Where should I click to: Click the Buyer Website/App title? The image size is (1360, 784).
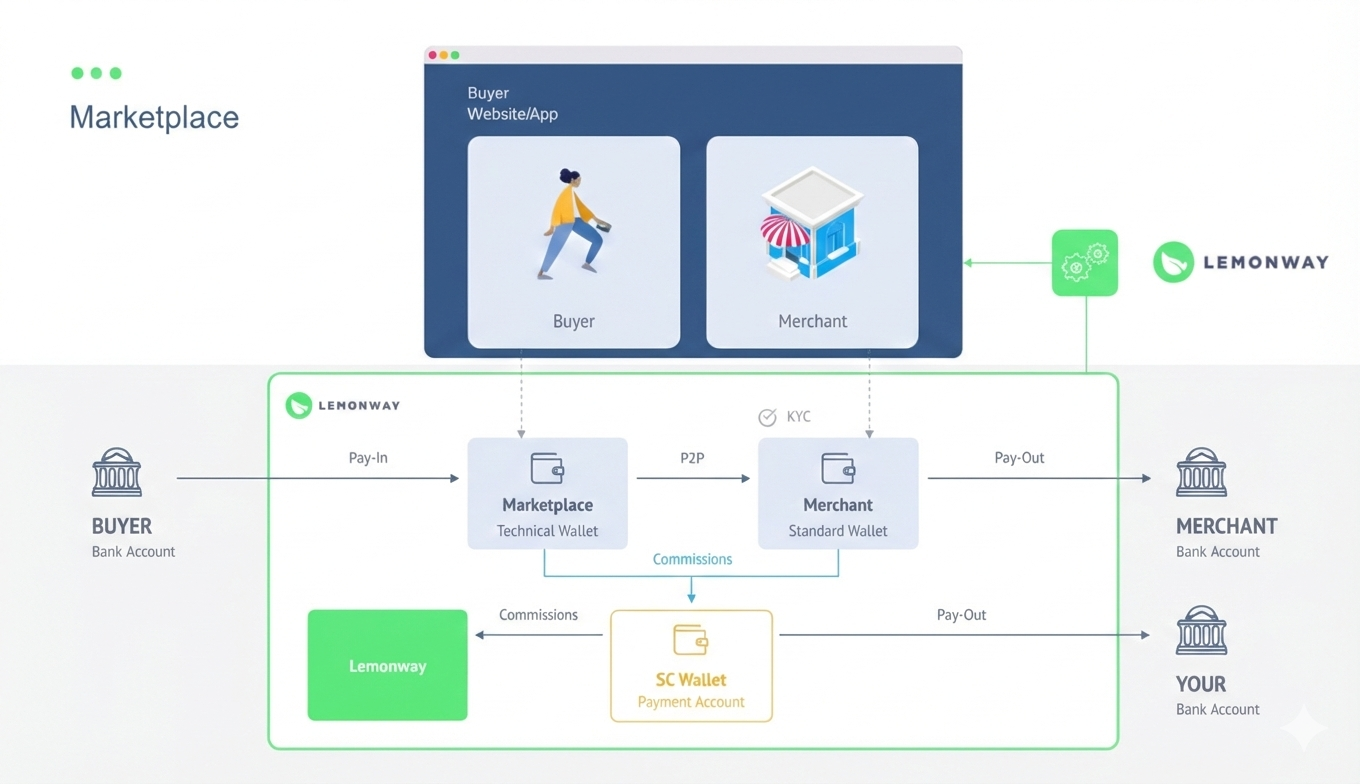pyautogui.click(x=512, y=103)
